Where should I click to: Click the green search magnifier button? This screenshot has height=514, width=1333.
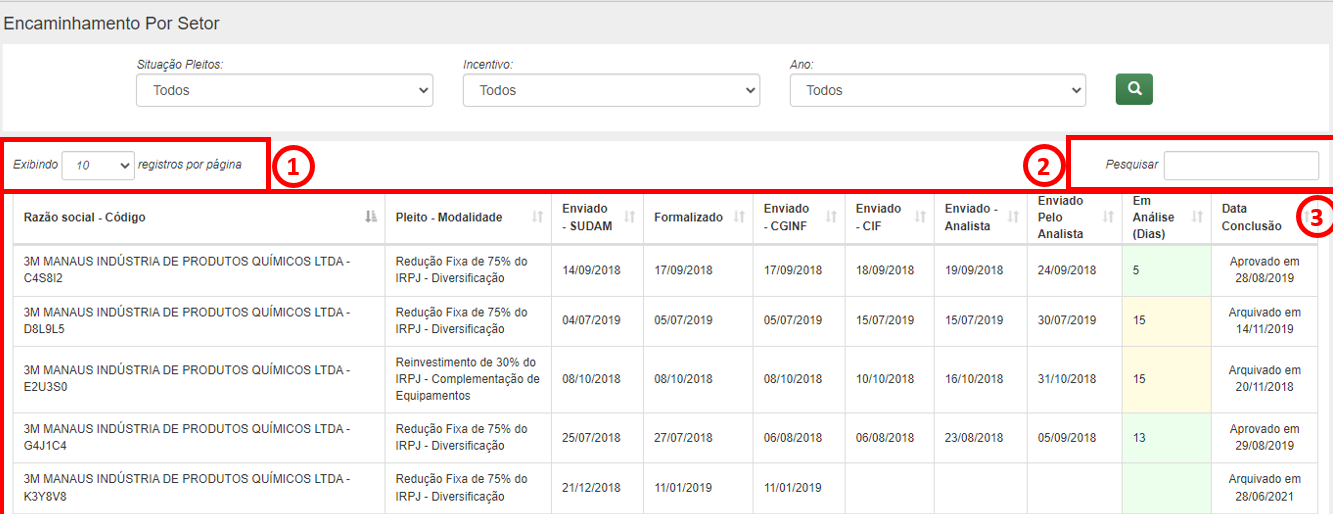point(1134,88)
